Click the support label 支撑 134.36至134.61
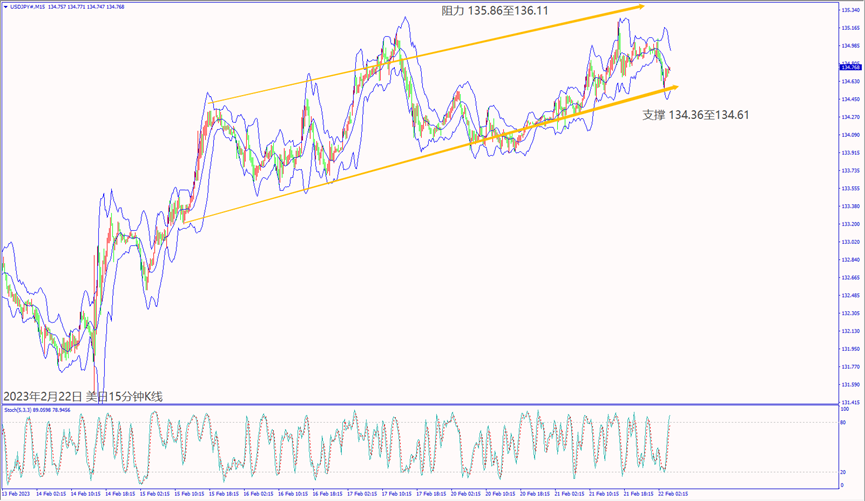This screenshot has height=501, width=865. pos(695,115)
